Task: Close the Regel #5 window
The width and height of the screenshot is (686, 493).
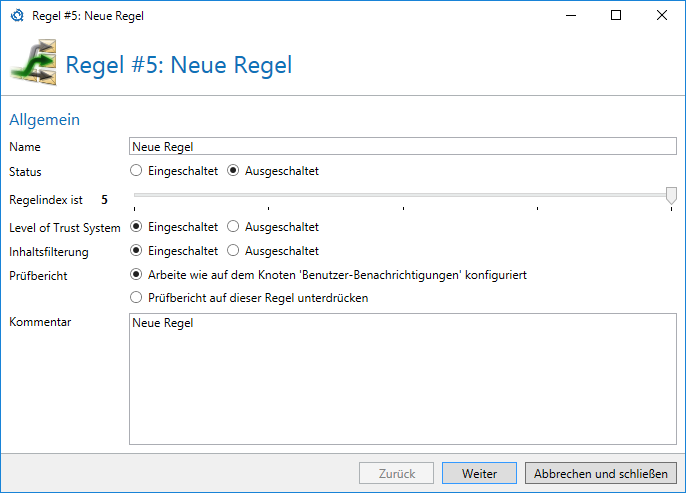Action: tap(662, 15)
